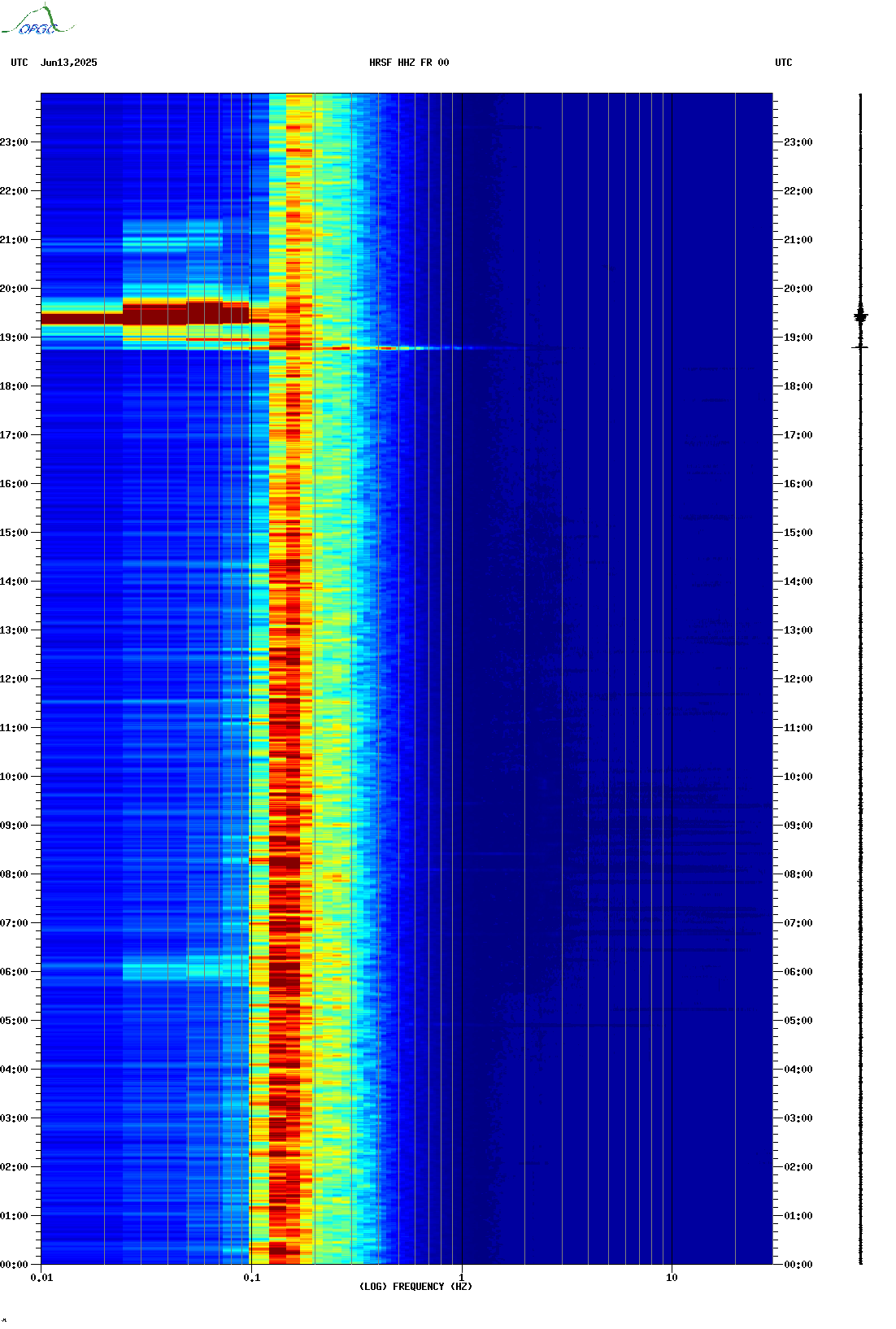Click the right header 'UTC' label
This screenshot has width=896, height=1329.
784,63
